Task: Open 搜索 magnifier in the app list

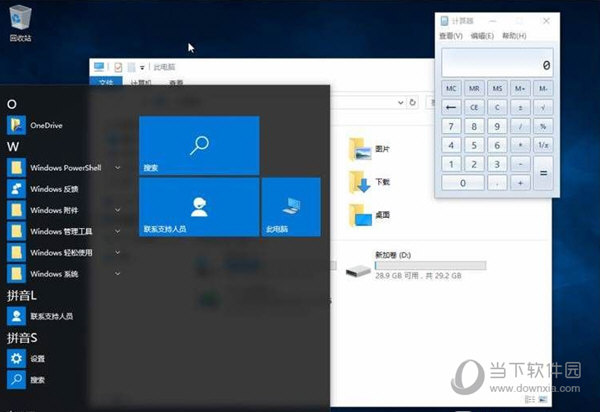Action: tap(16, 379)
